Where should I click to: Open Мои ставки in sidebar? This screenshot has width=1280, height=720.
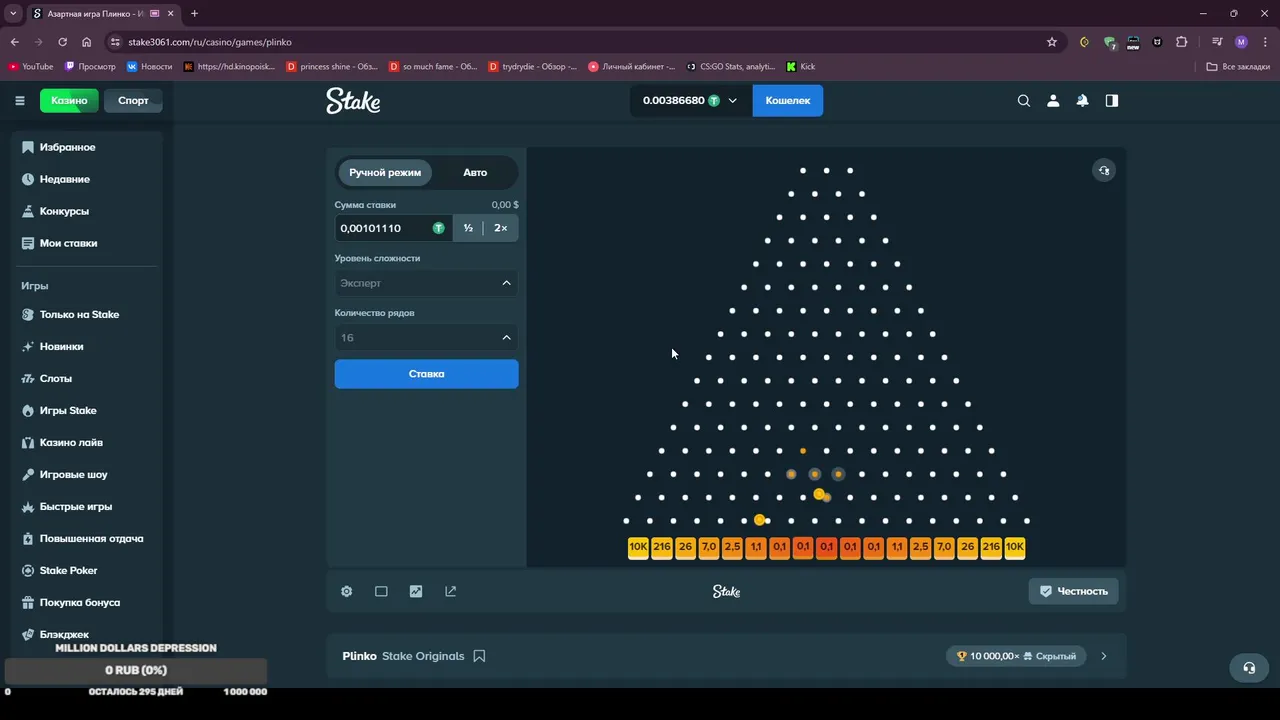[59, 243]
